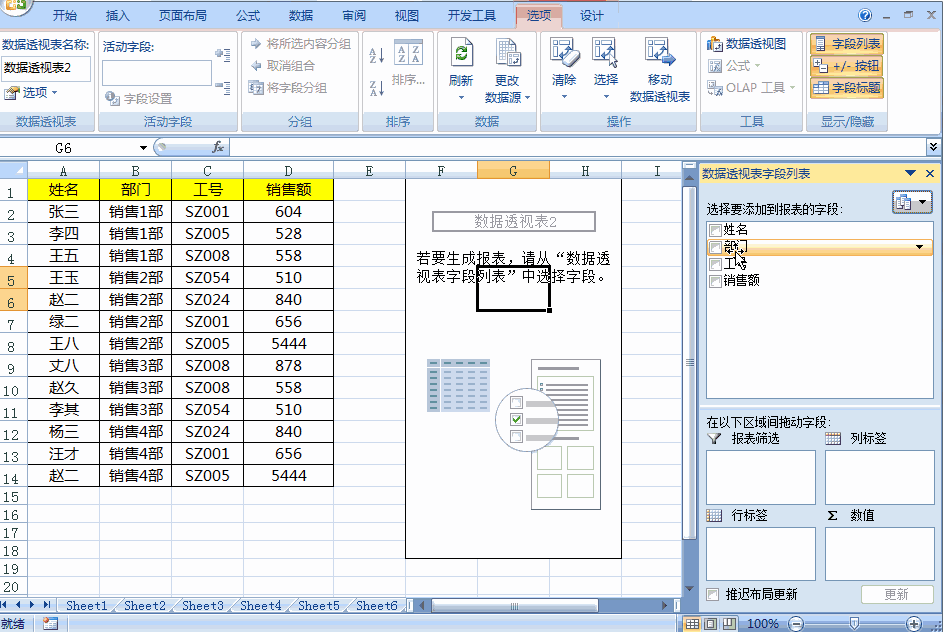The width and height of the screenshot is (943, 632).
Task: Click the sort ascending A-Z icon
Action: (376, 56)
